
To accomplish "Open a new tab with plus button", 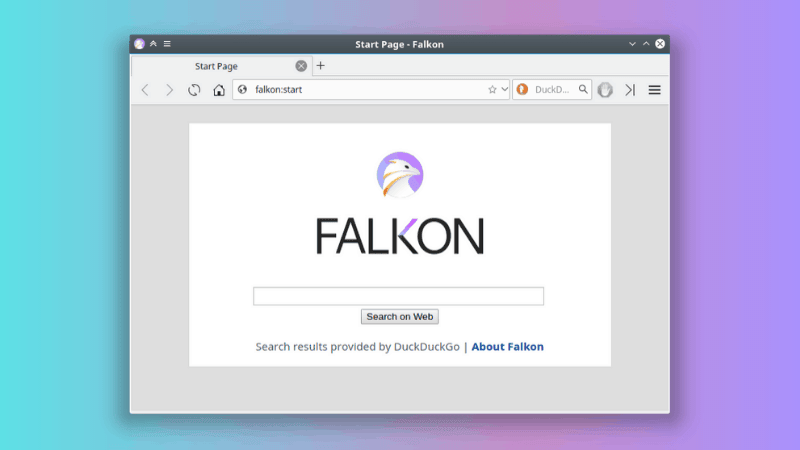I will tap(321, 66).
